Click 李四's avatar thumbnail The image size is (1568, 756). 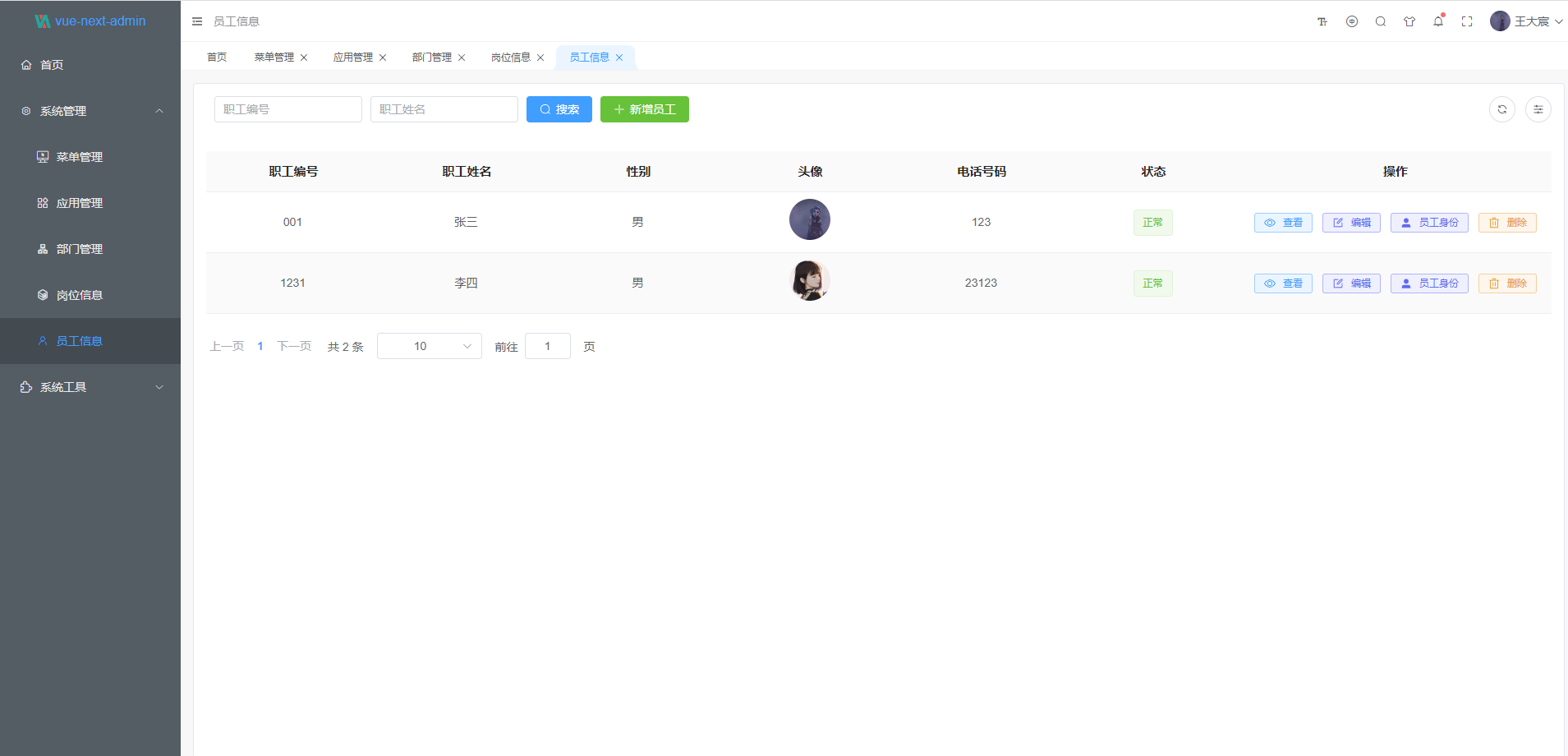[809, 281]
